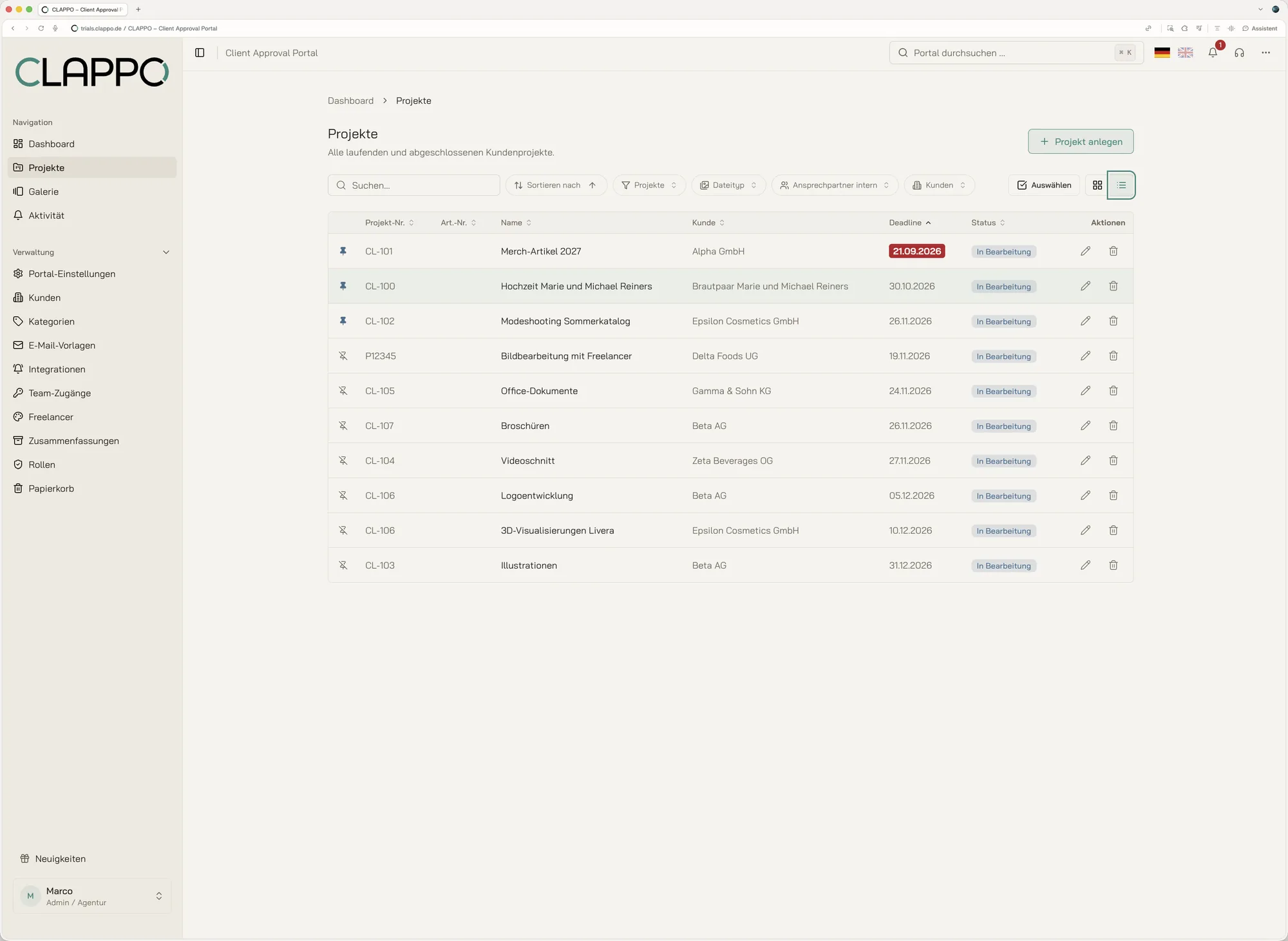Click Dashboard breadcrumb link

coord(350,100)
